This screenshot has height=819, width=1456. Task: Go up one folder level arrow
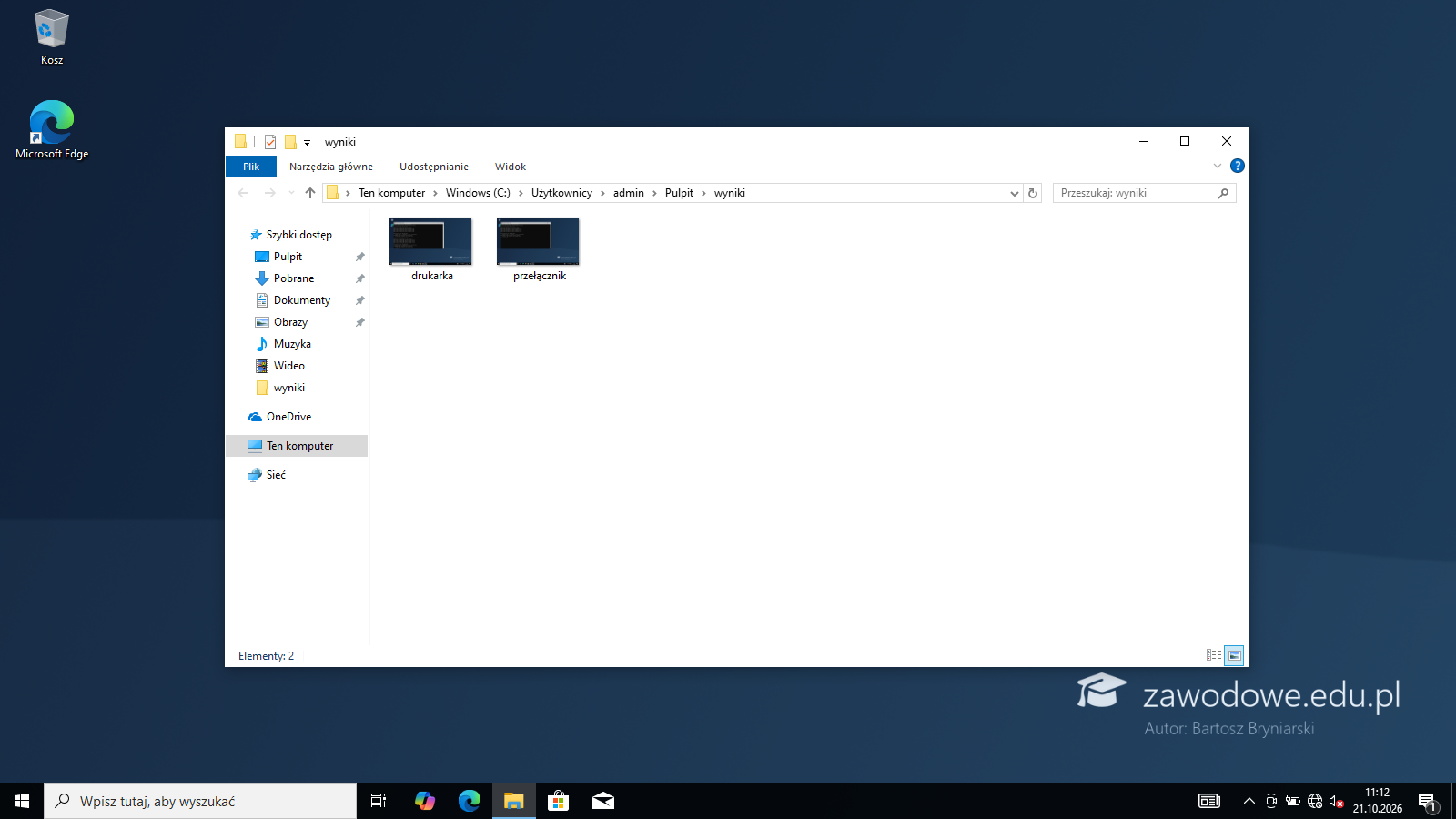pyautogui.click(x=310, y=193)
